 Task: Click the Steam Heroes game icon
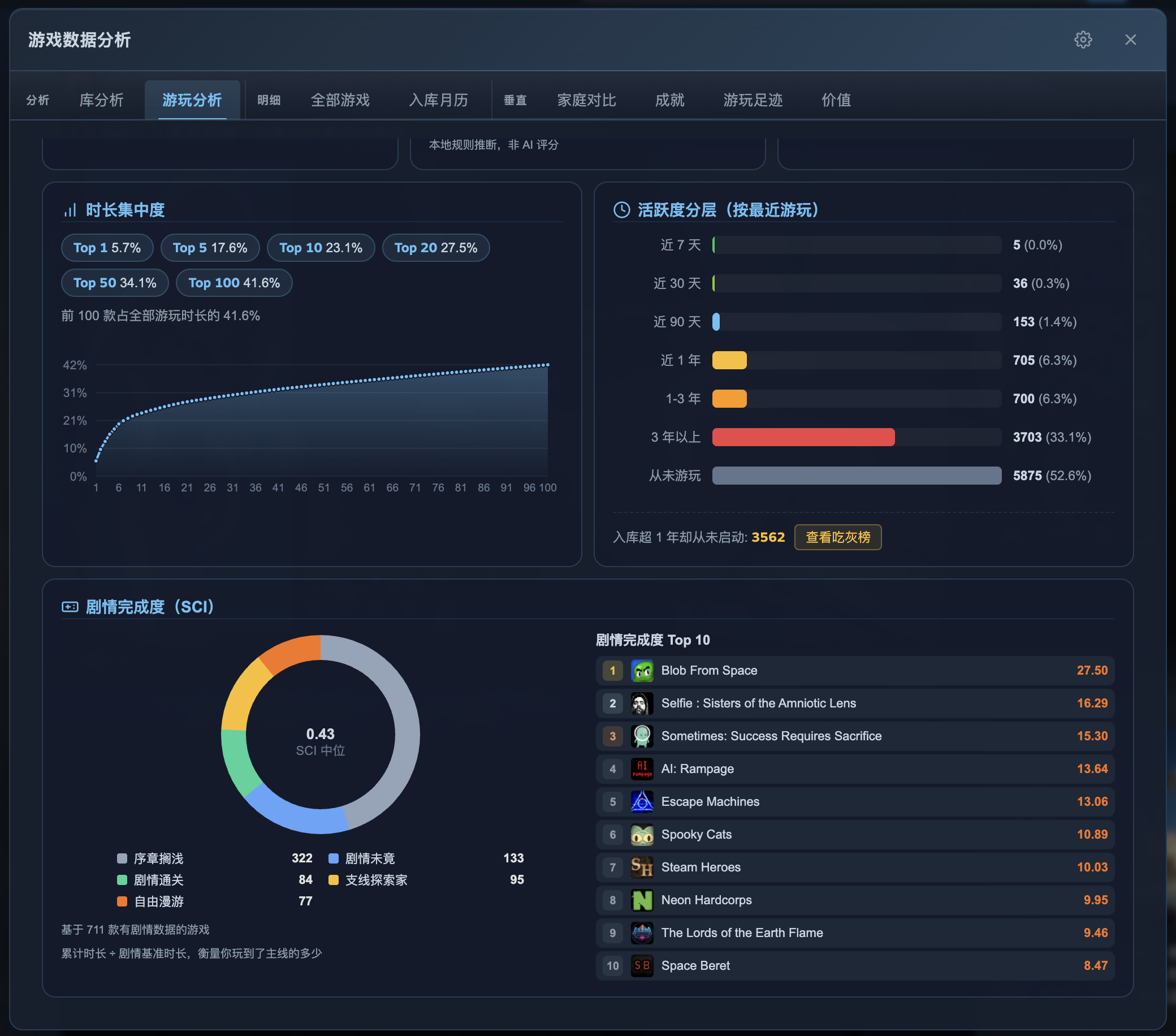click(x=642, y=867)
